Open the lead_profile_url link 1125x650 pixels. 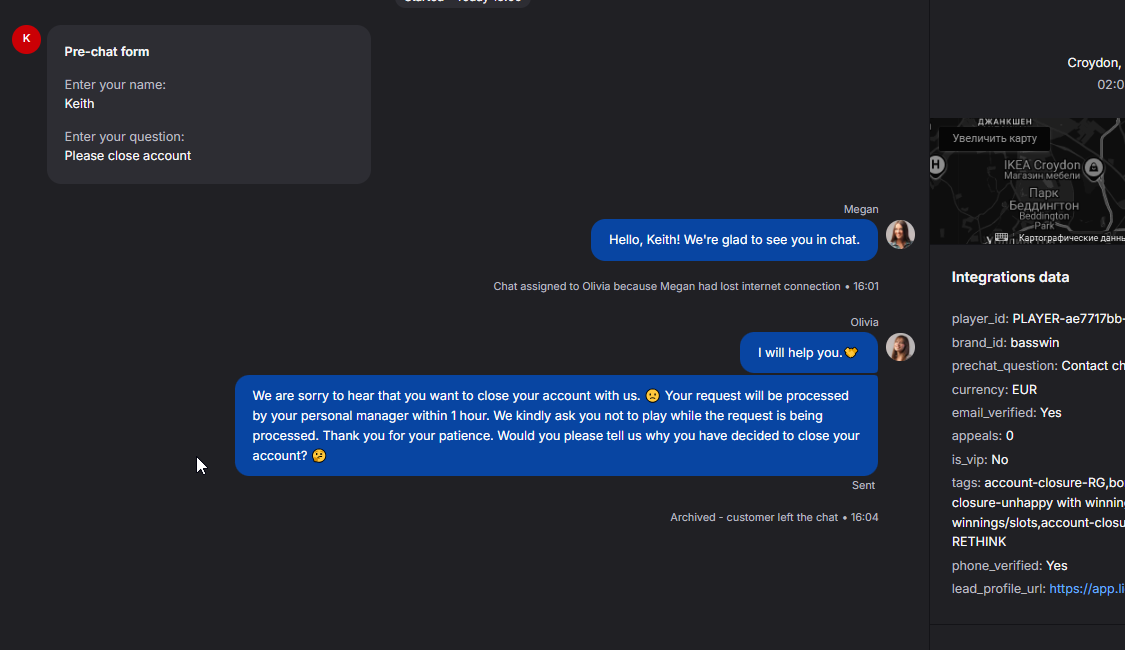(1086, 589)
